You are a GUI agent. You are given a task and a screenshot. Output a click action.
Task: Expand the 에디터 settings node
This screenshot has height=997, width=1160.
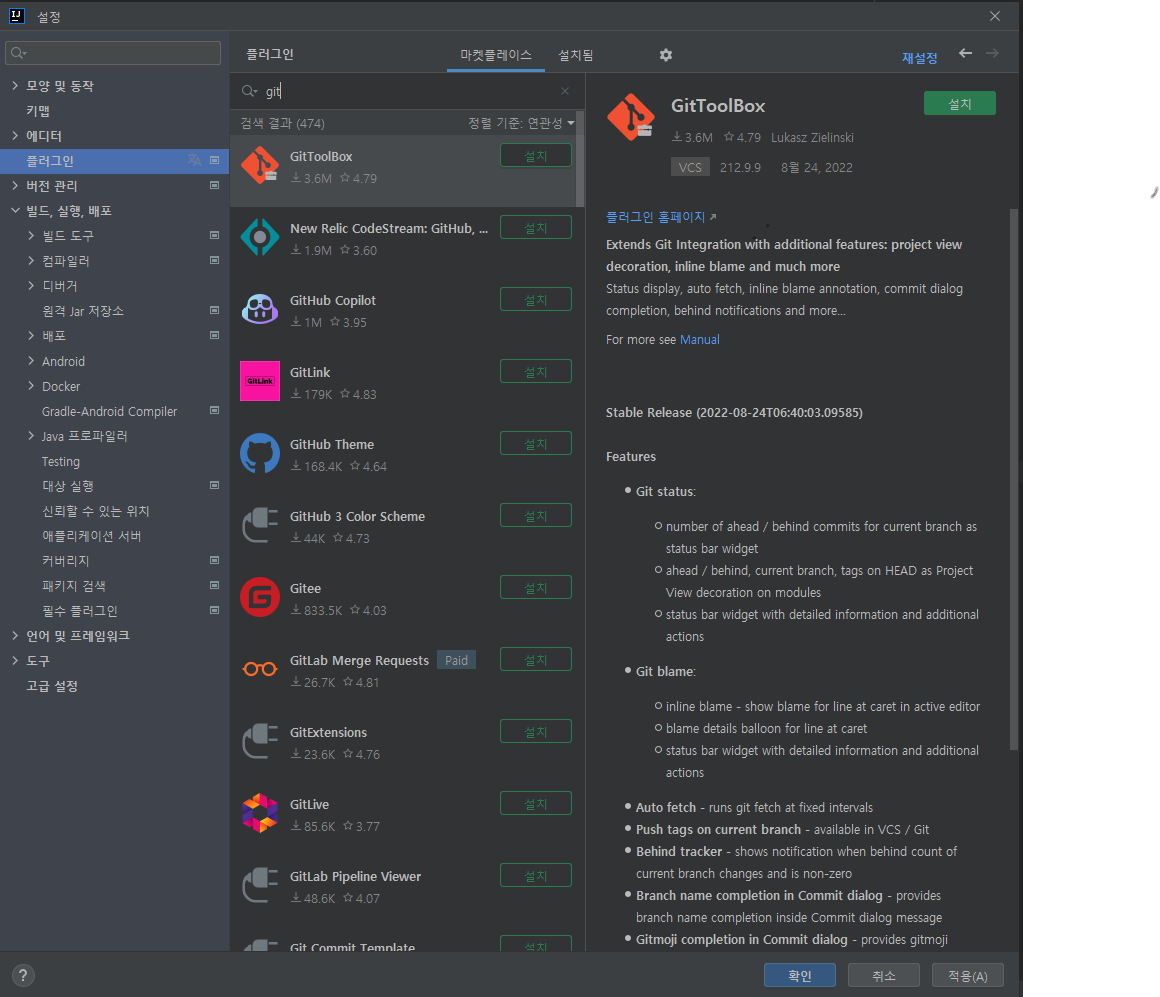tap(15, 135)
